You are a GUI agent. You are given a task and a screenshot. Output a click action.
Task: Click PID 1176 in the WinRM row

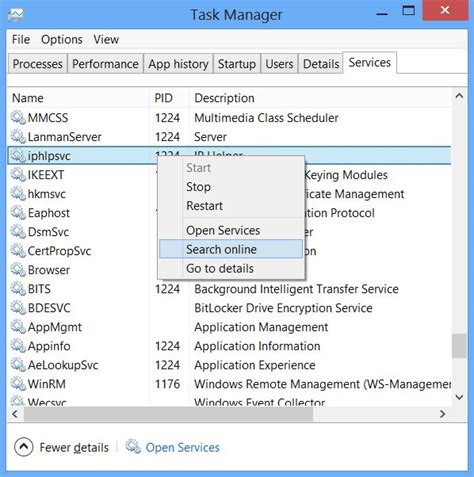167,384
